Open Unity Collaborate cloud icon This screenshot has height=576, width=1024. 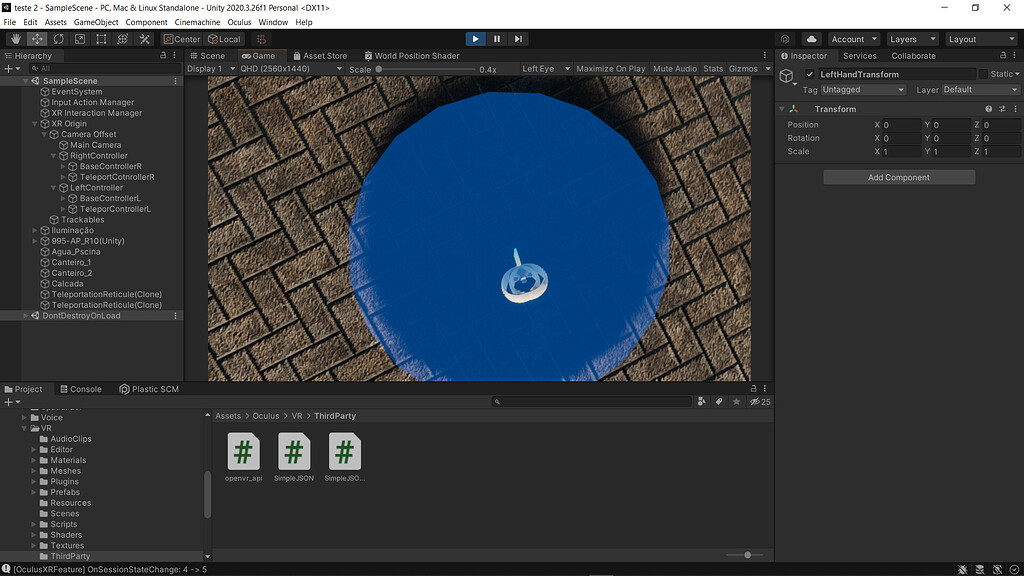(x=812, y=39)
